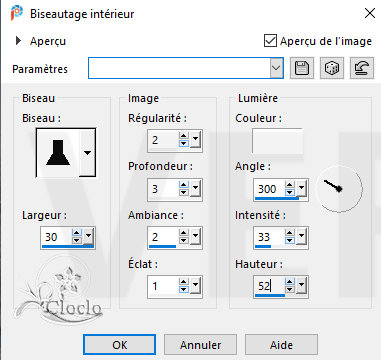381x360 pixels.
Task: Click into the Hauteur value field
Action: [x=269, y=286]
